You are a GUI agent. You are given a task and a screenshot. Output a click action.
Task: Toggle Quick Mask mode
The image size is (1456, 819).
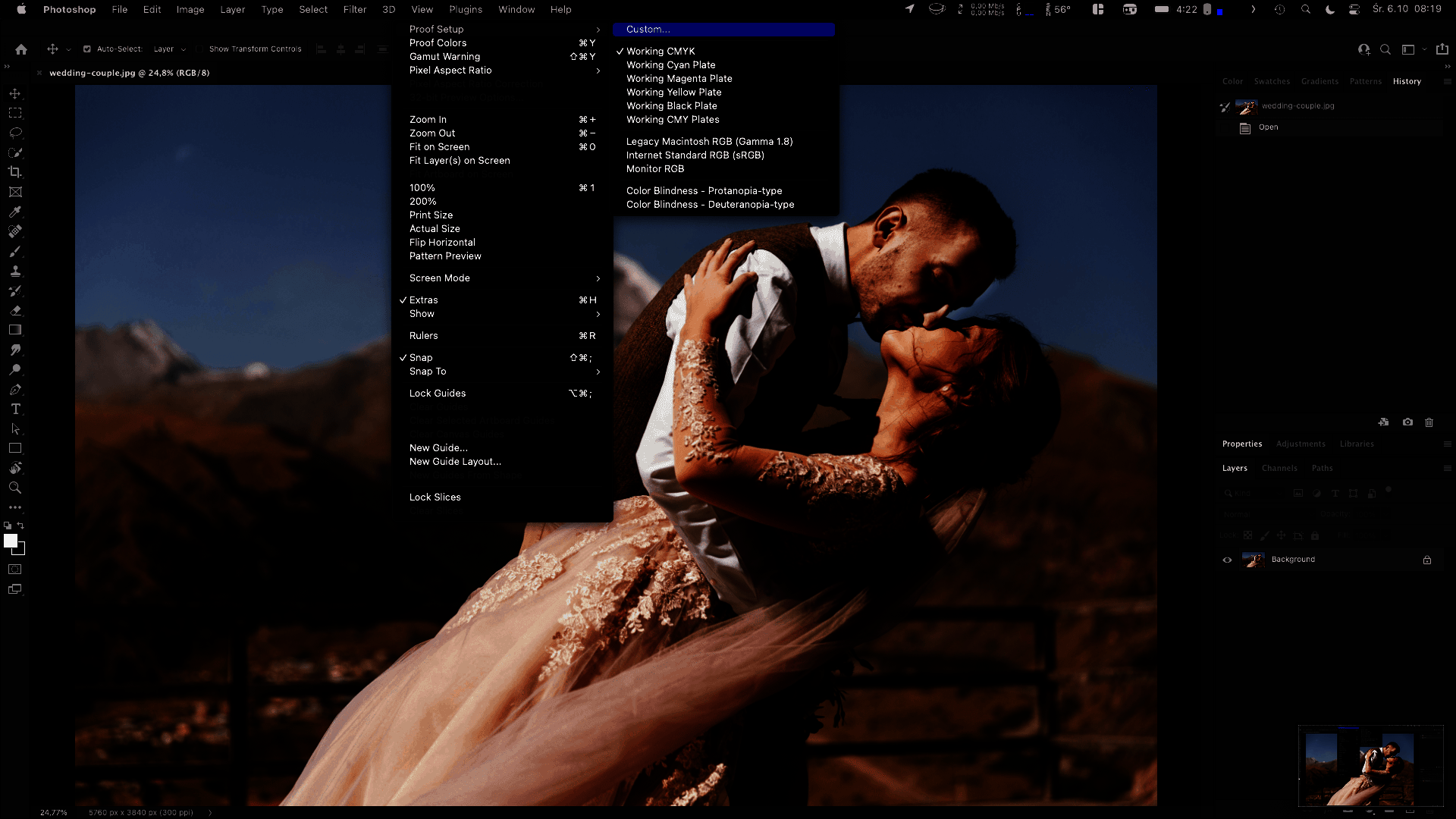point(15,570)
